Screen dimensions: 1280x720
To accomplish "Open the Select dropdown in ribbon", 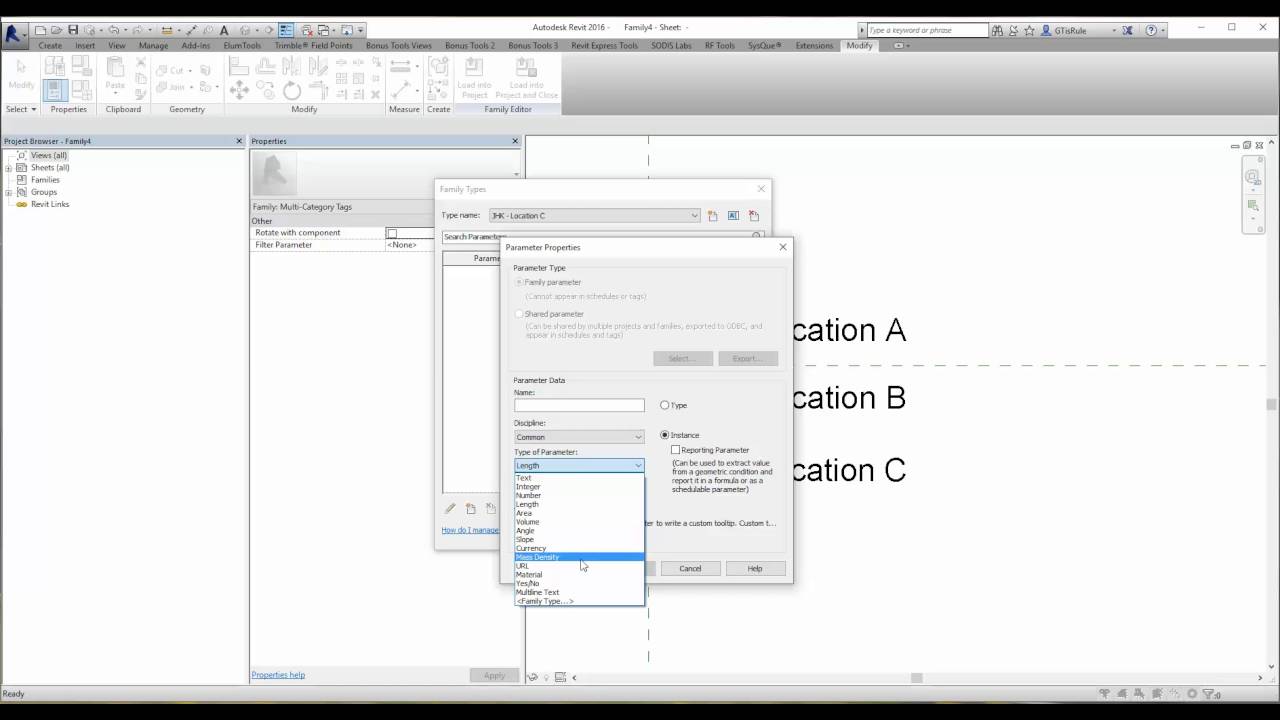I will click(x=21, y=109).
